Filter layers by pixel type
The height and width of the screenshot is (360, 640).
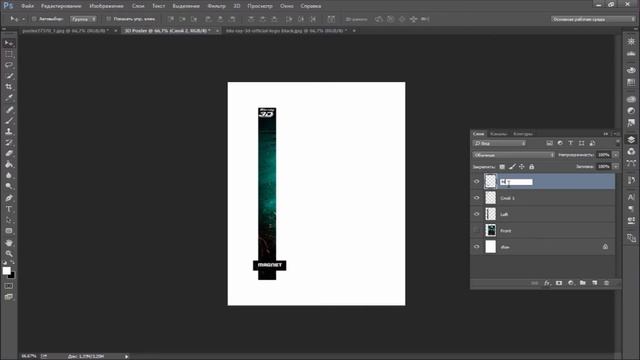pyautogui.click(x=549, y=143)
